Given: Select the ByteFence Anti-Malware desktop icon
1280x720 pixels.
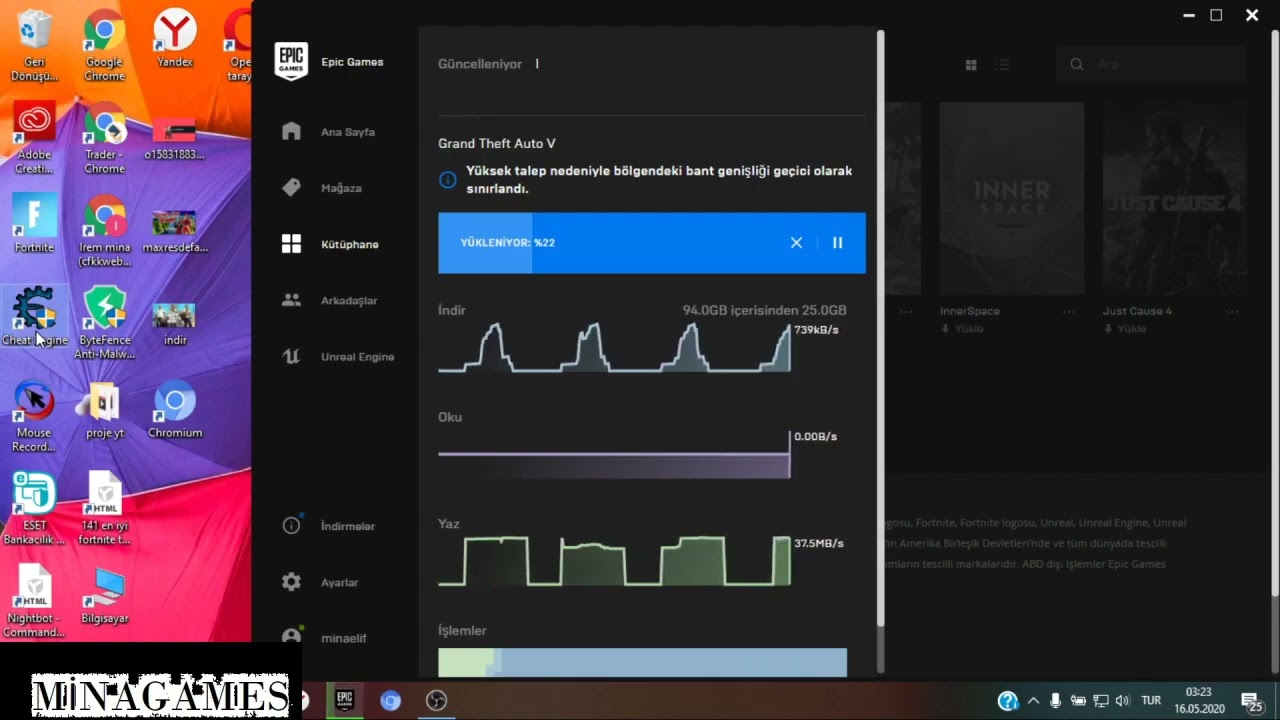Looking at the screenshot, I should click(x=104, y=323).
